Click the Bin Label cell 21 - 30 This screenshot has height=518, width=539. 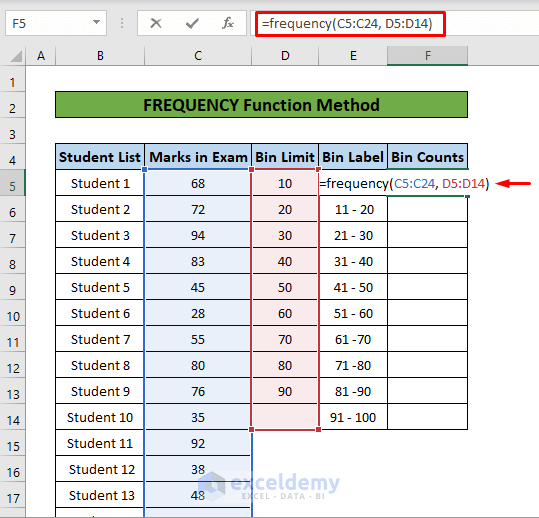(353, 235)
